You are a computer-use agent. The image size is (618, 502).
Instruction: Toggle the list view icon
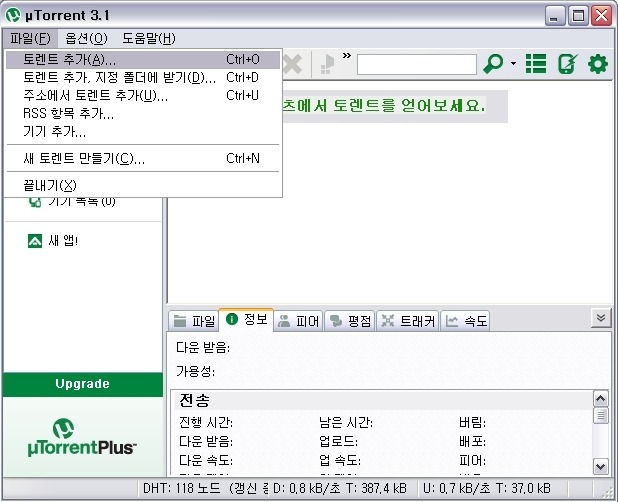coord(536,63)
